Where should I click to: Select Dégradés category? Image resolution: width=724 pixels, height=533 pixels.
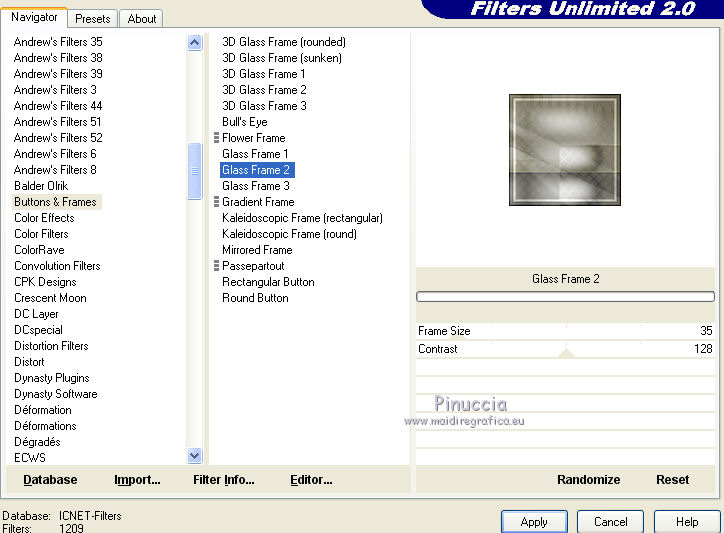[x=37, y=442]
